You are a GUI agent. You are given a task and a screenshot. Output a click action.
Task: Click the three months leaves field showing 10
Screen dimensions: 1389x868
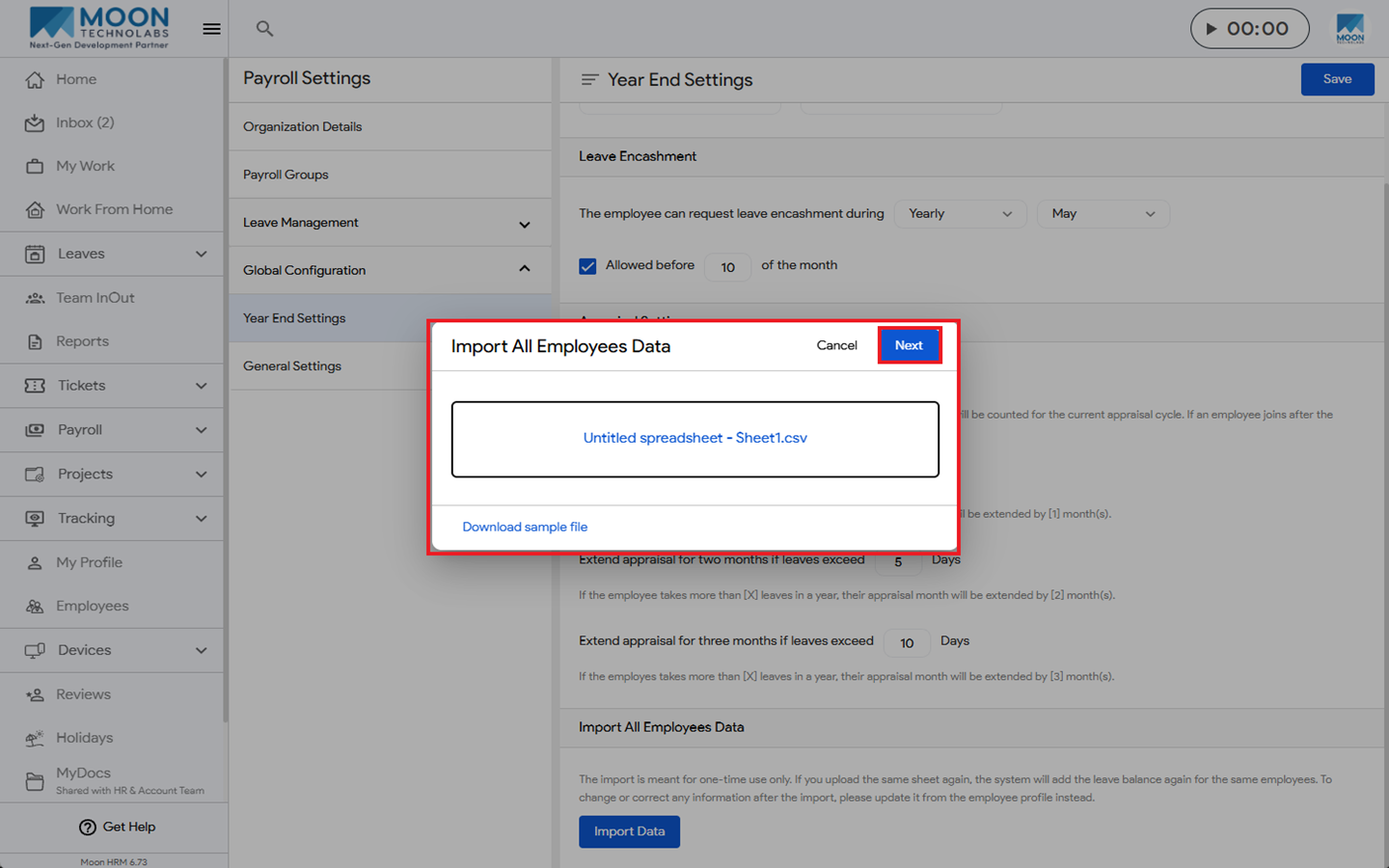coord(907,643)
